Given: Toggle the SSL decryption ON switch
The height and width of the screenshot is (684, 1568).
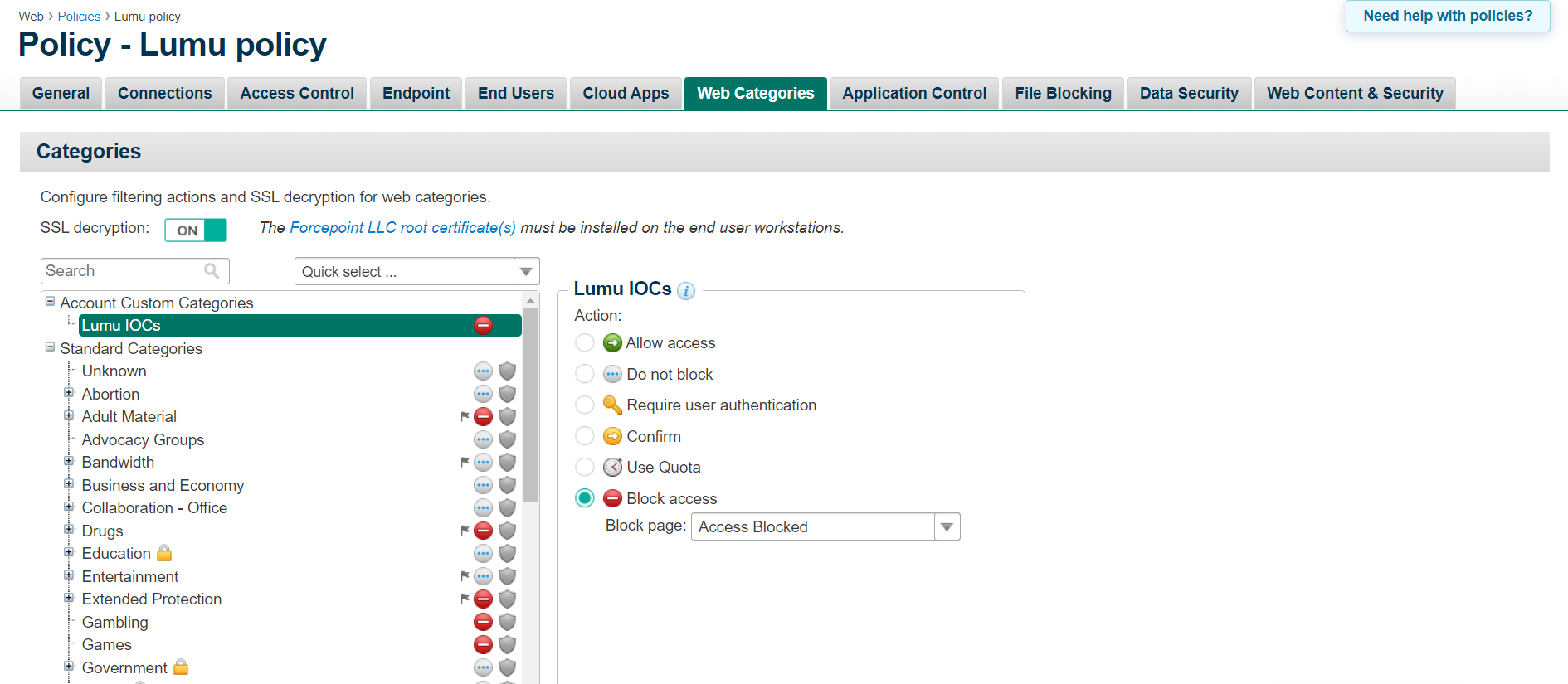Looking at the screenshot, I should (196, 230).
